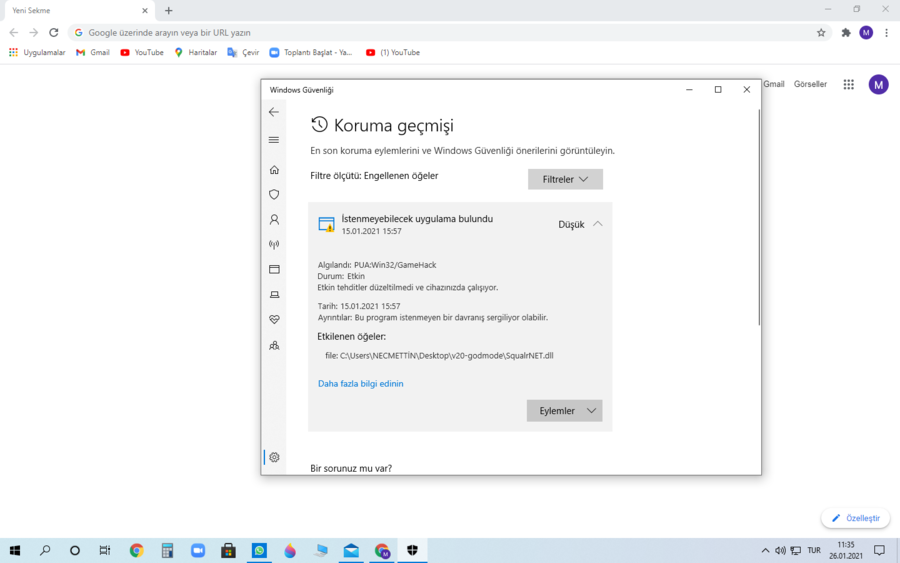Image resolution: width=900 pixels, height=563 pixels.
Task: Focus the Chrome address bar
Action: click(448, 33)
